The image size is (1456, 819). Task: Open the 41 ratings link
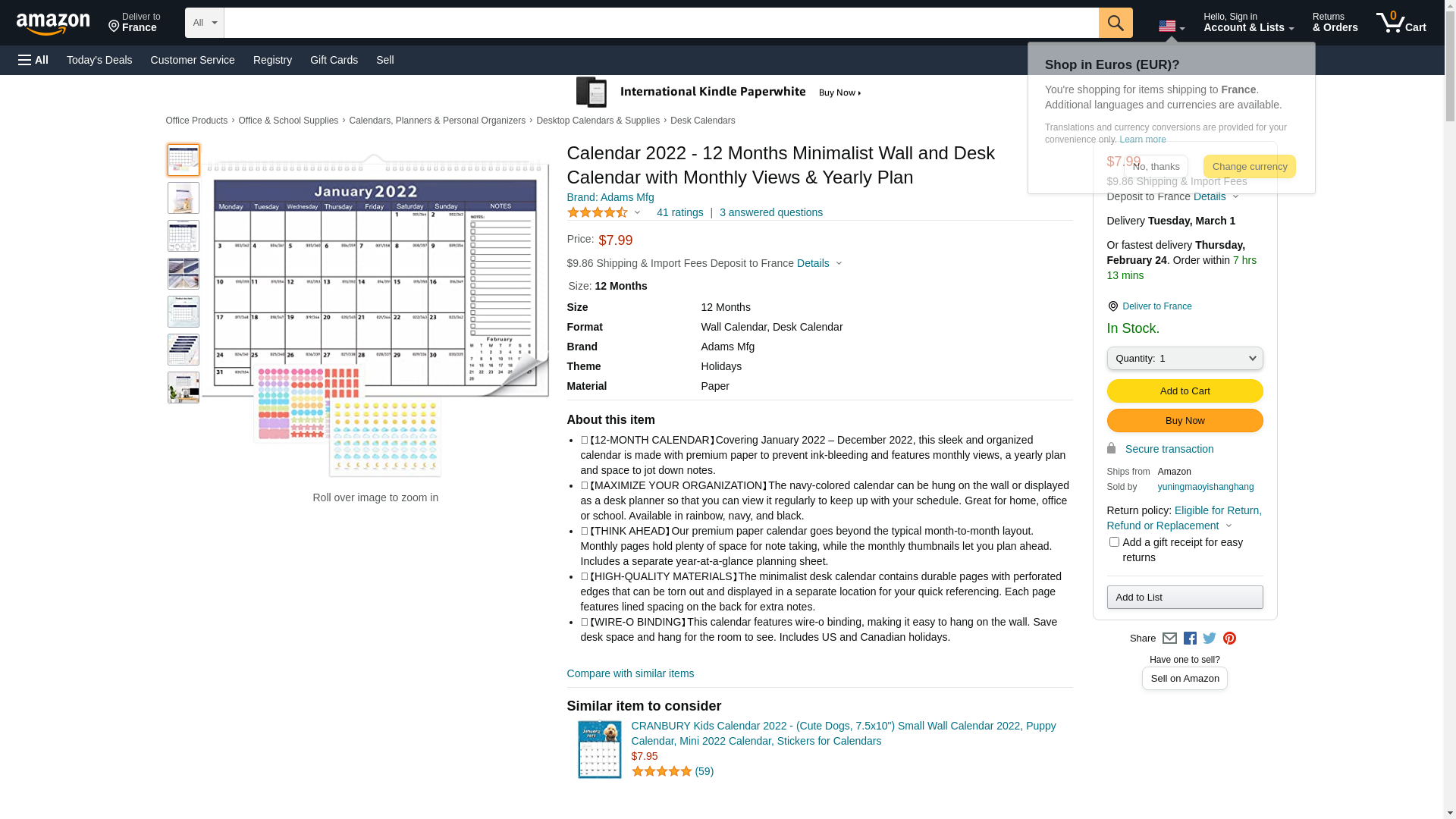(679, 213)
